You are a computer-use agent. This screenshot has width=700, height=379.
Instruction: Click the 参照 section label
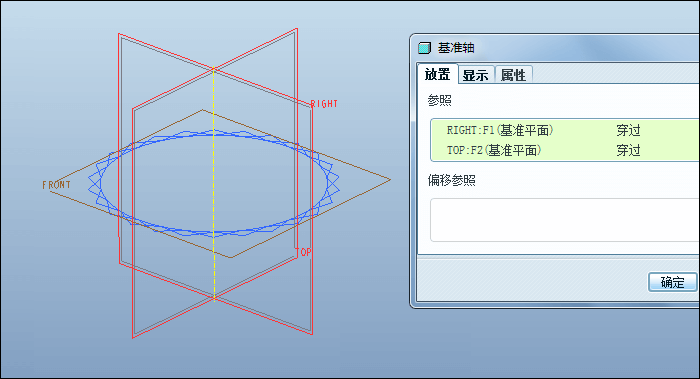tap(439, 100)
